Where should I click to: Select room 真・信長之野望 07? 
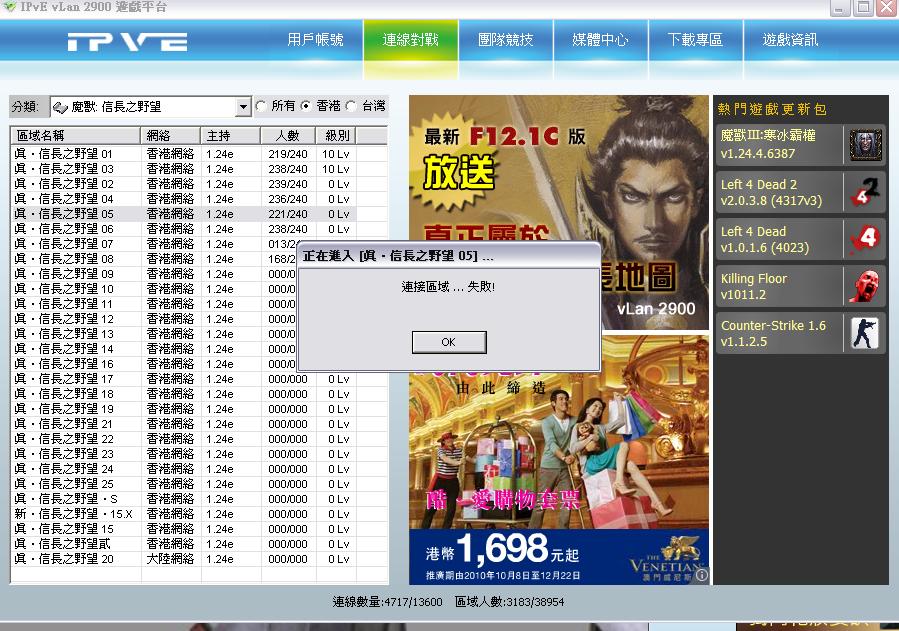[154, 244]
